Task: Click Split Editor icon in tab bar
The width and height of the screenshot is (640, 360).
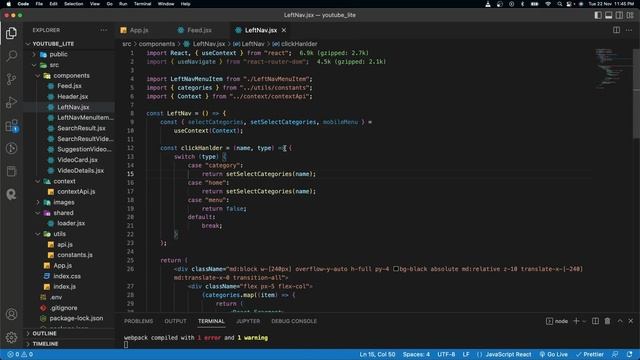Action: click(616, 30)
